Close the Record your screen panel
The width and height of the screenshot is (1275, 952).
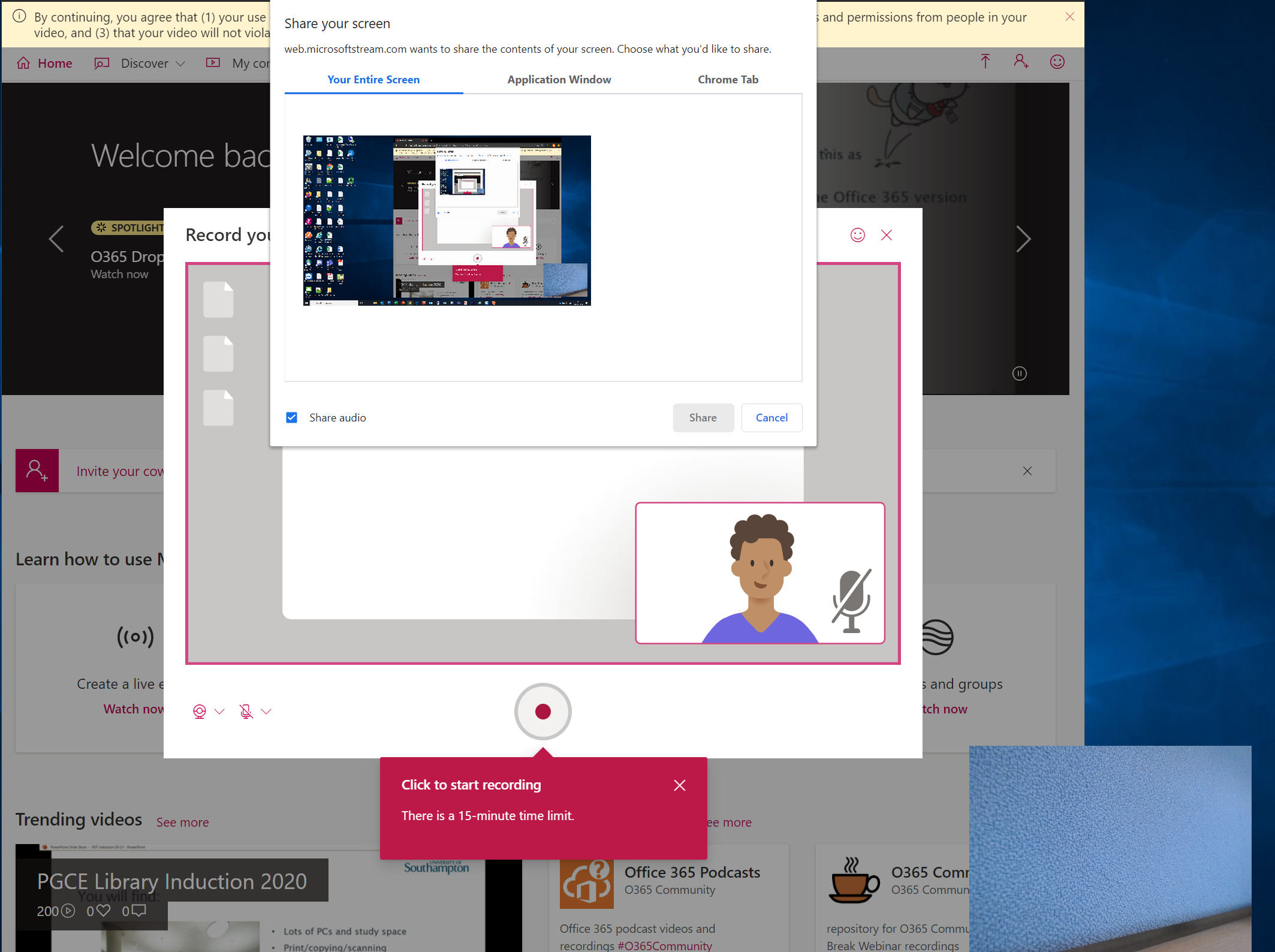(x=887, y=235)
